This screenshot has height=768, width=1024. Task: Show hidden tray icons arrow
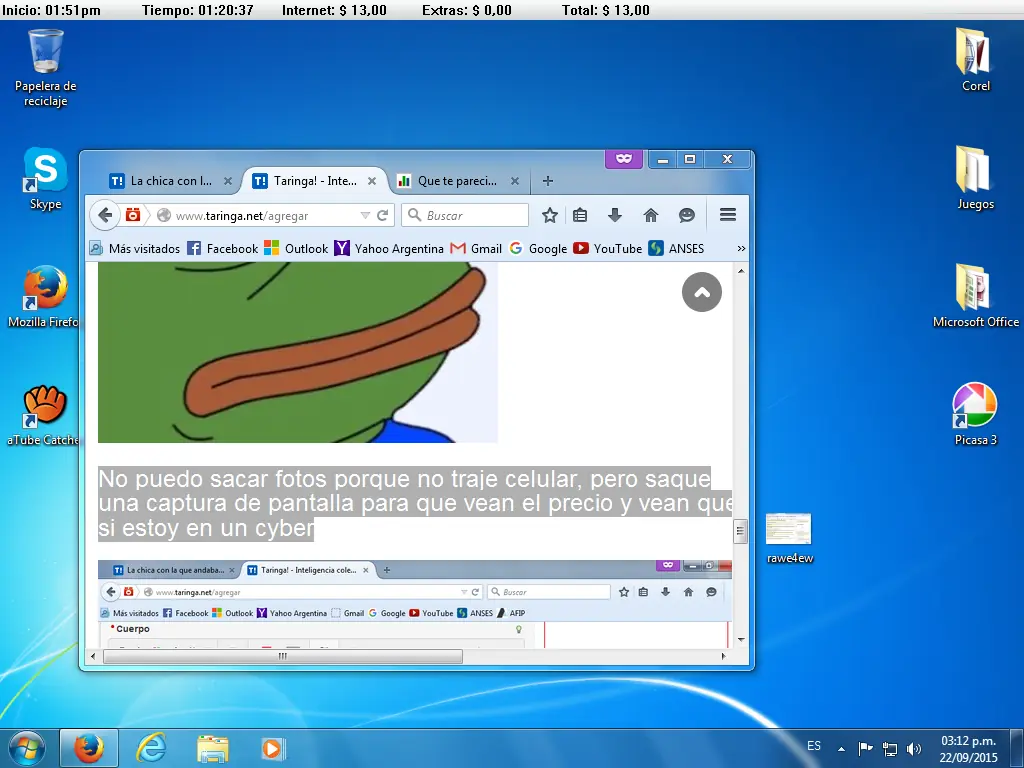(x=841, y=749)
